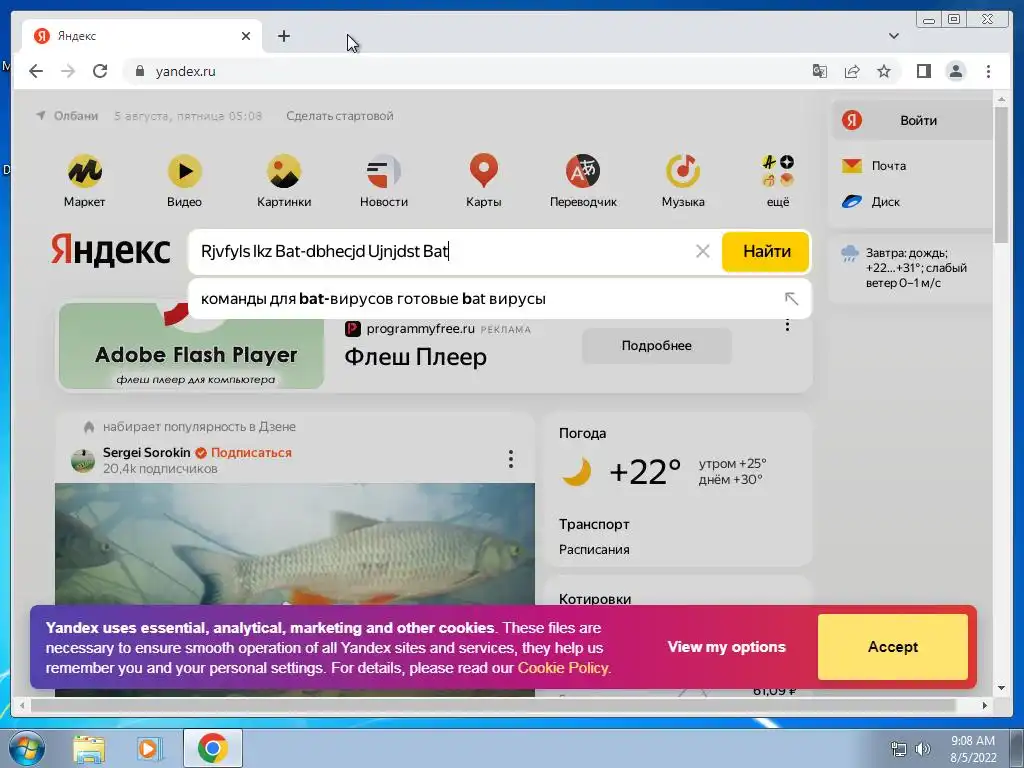Open Windows Explorer from taskbar

(x=88, y=749)
